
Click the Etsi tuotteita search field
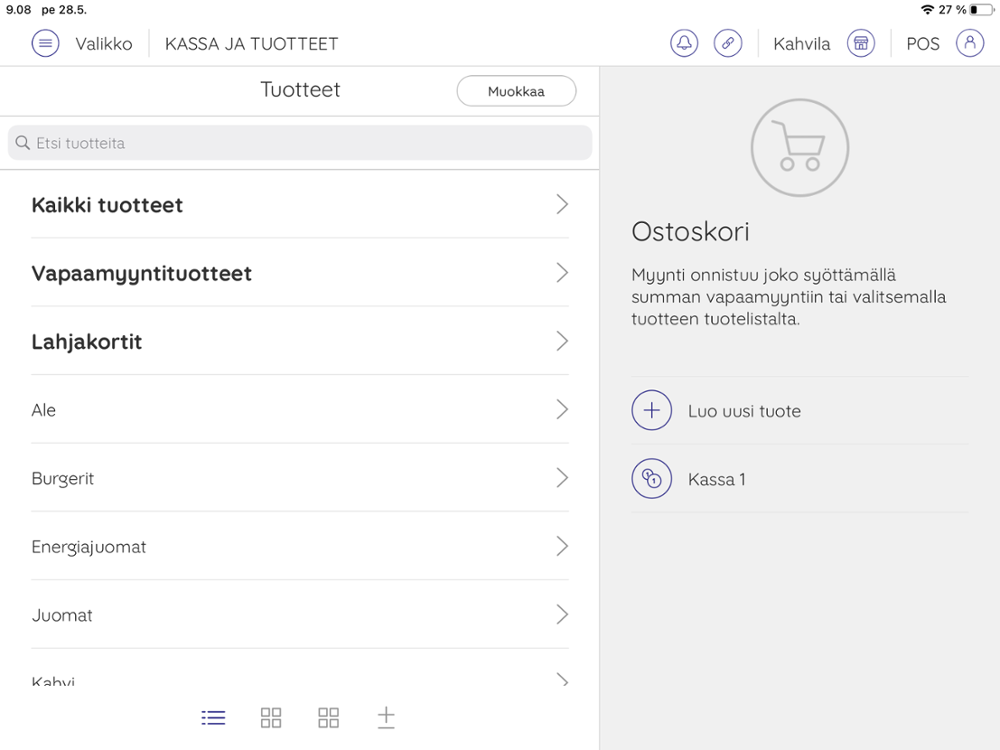[300, 143]
